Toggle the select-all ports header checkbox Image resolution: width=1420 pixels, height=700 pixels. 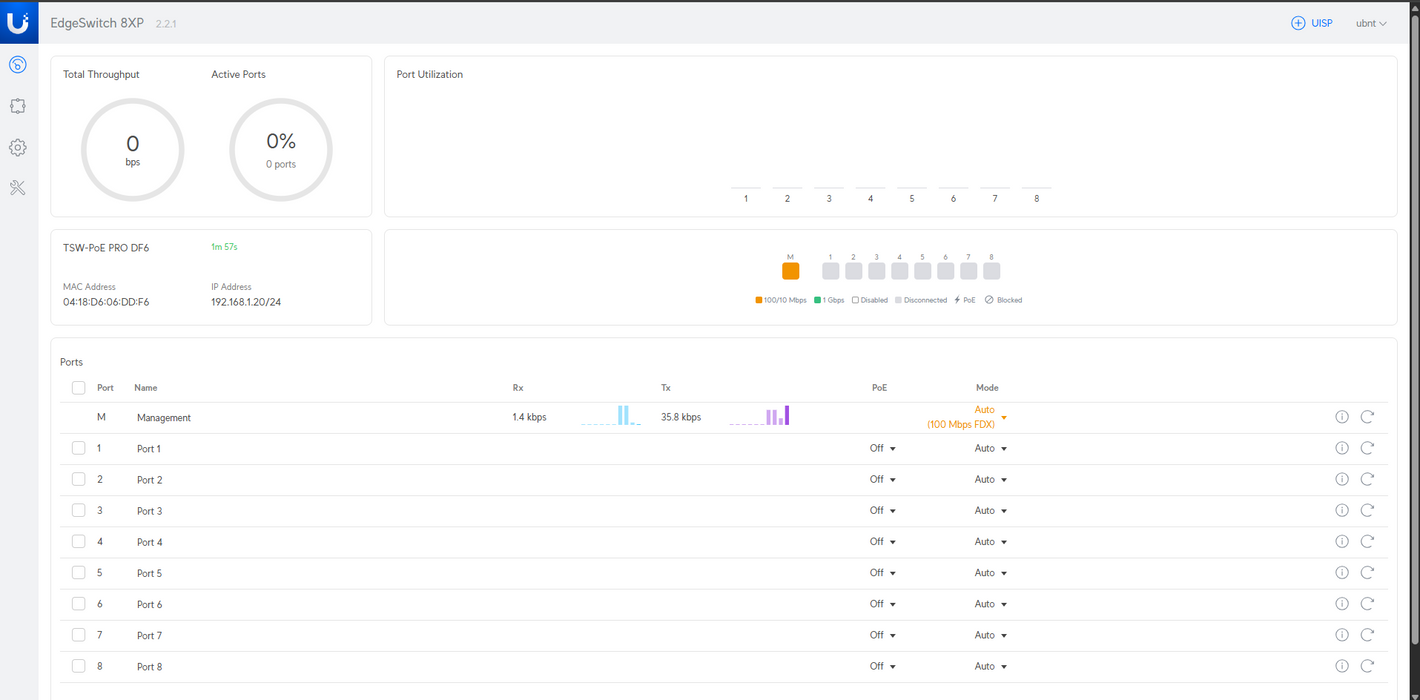78,387
